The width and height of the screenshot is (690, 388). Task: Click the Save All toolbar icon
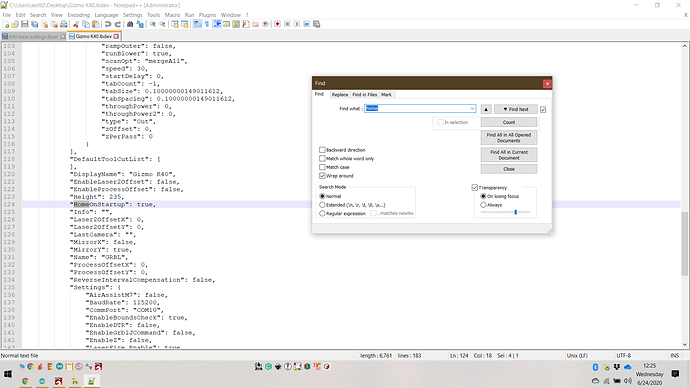click(34, 24)
